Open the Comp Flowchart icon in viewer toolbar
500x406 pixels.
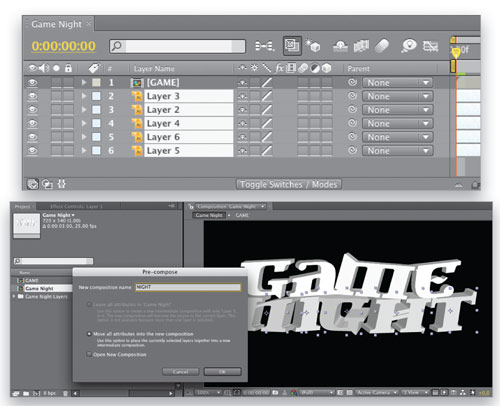[463, 393]
